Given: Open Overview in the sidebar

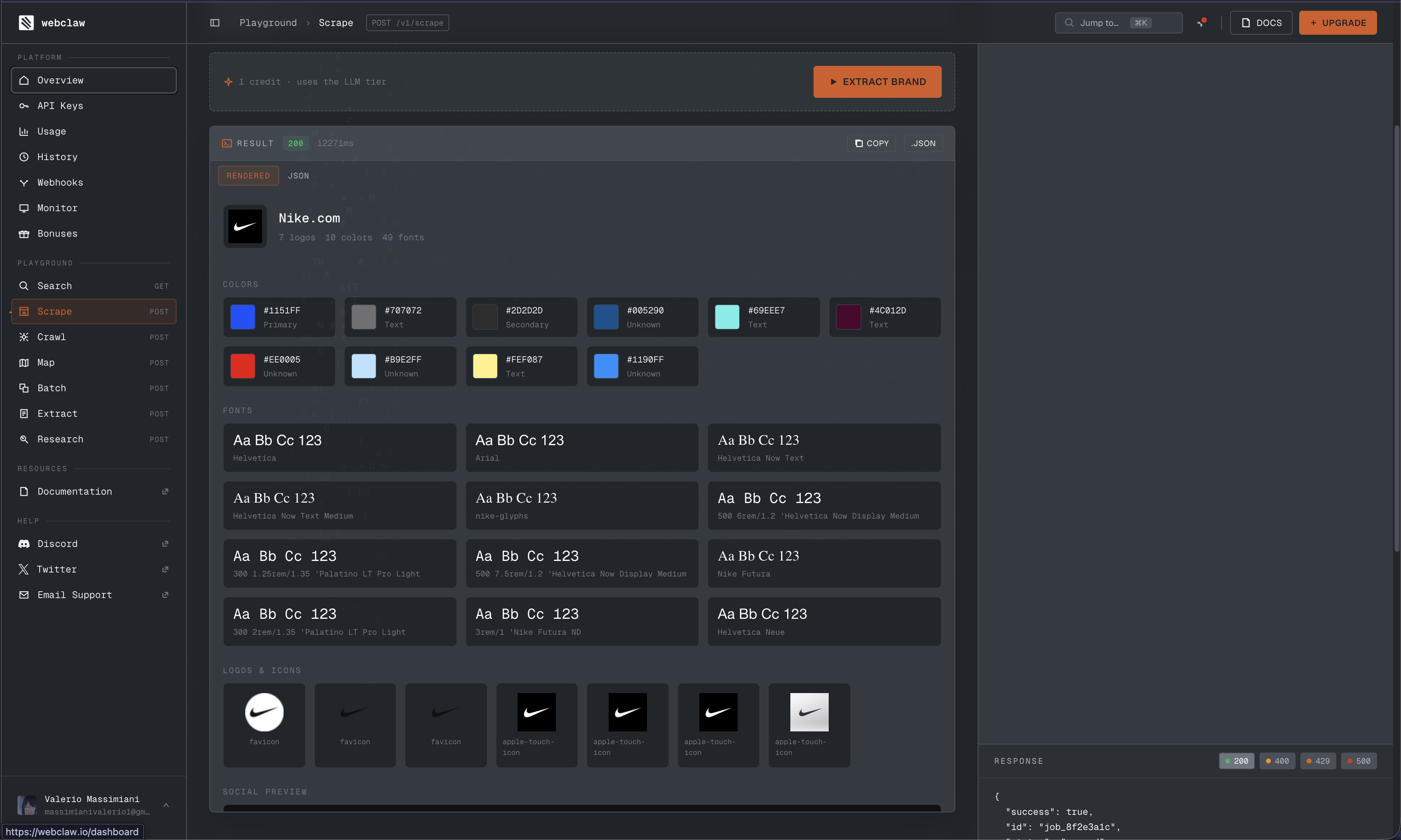Looking at the screenshot, I should point(93,80).
